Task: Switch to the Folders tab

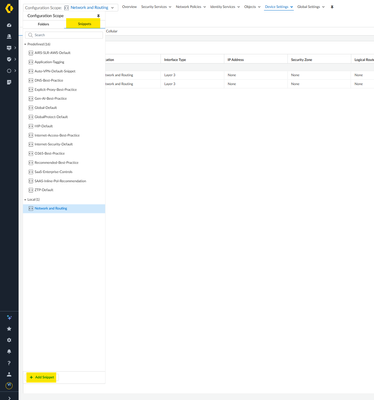Action: click(43, 24)
